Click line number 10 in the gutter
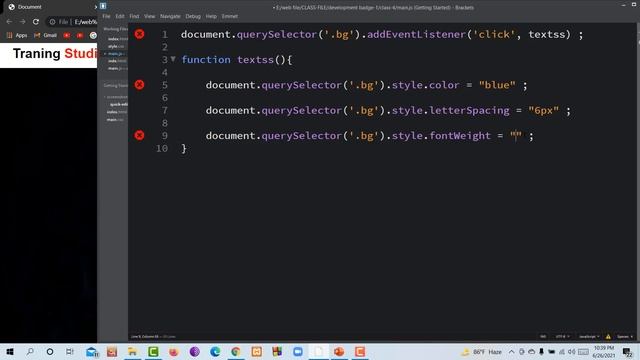The width and height of the screenshot is (640, 360). click(162, 148)
